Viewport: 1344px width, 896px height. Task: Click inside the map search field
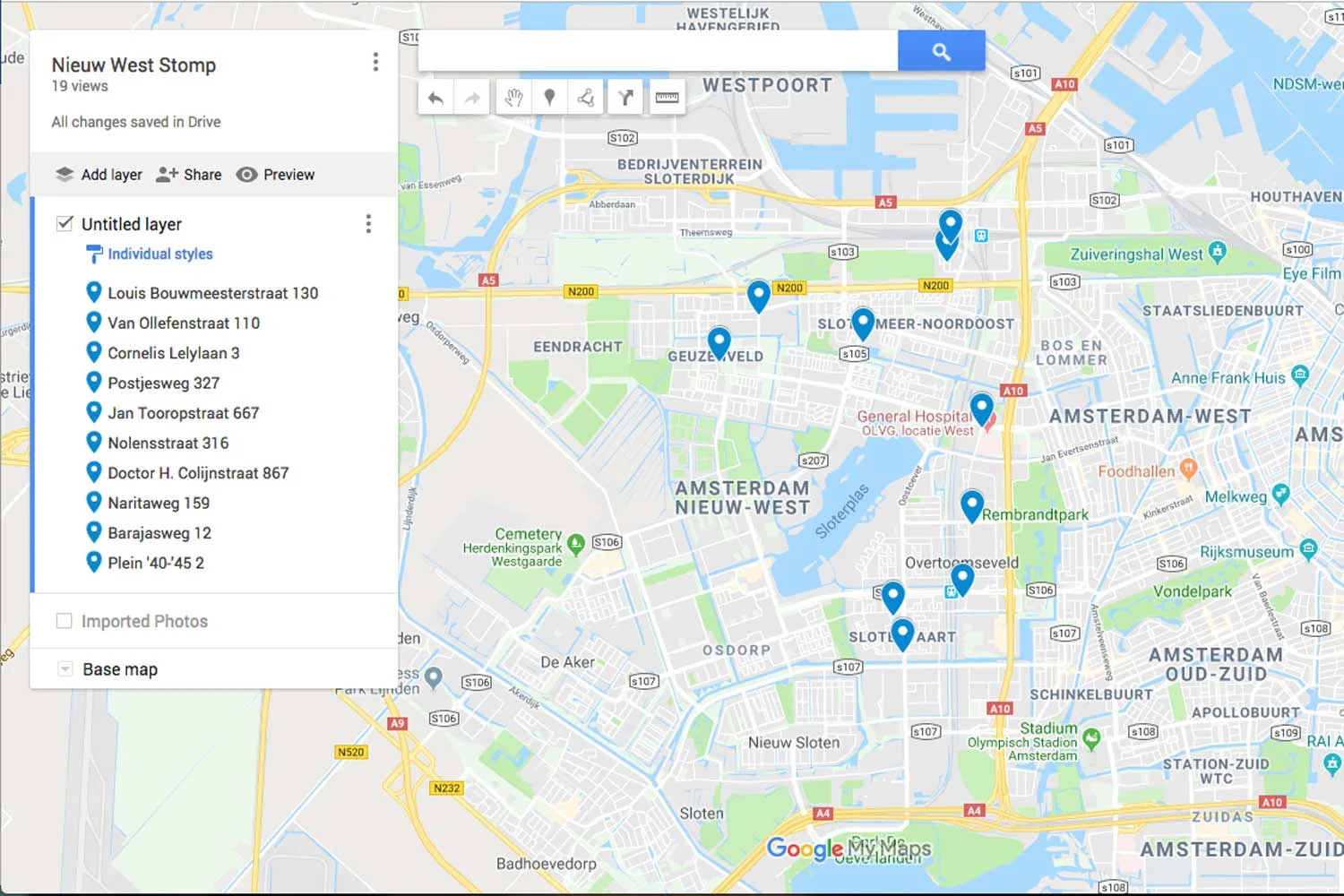click(x=658, y=52)
